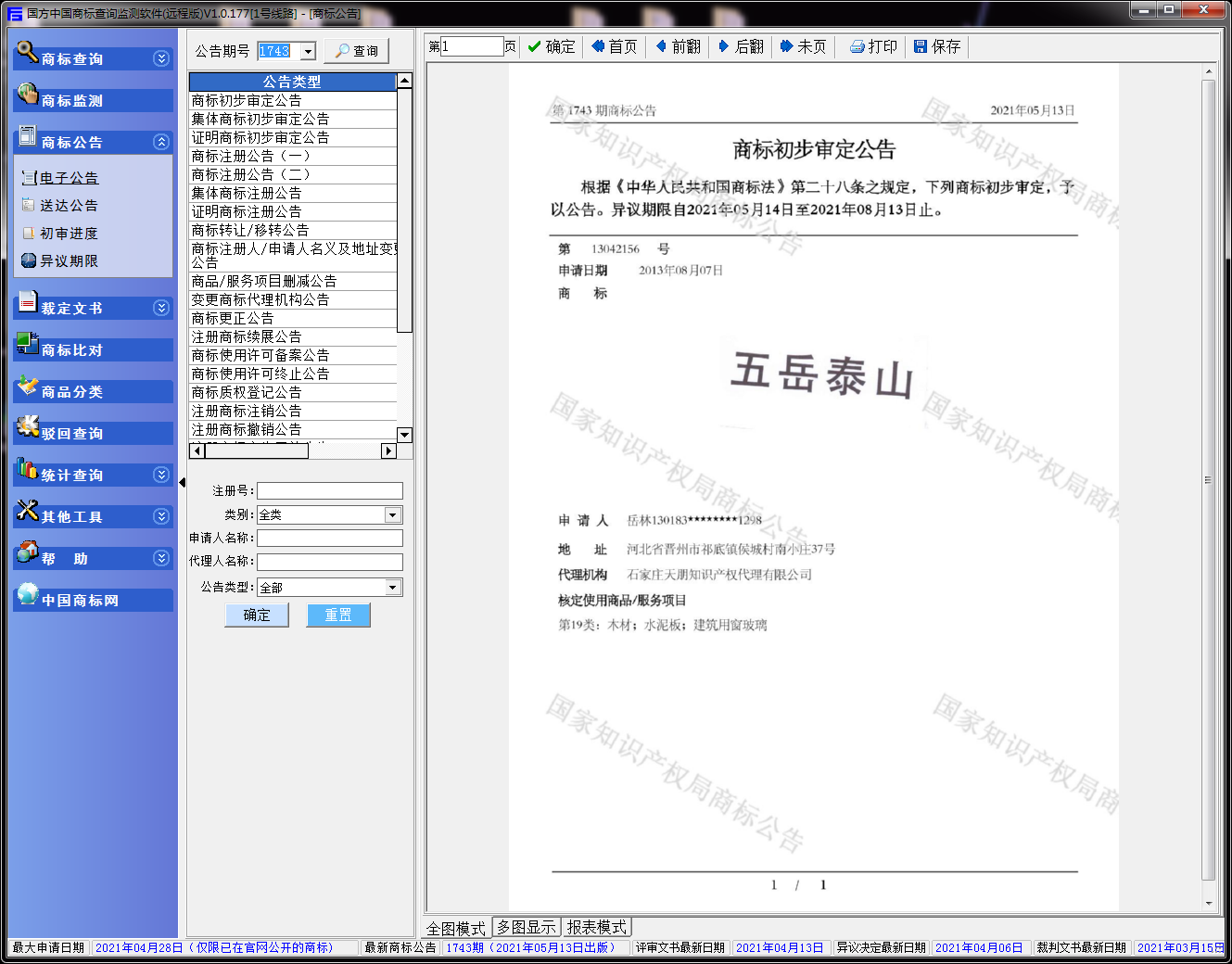
Task: Click the save disk icon
Action: [921, 46]
